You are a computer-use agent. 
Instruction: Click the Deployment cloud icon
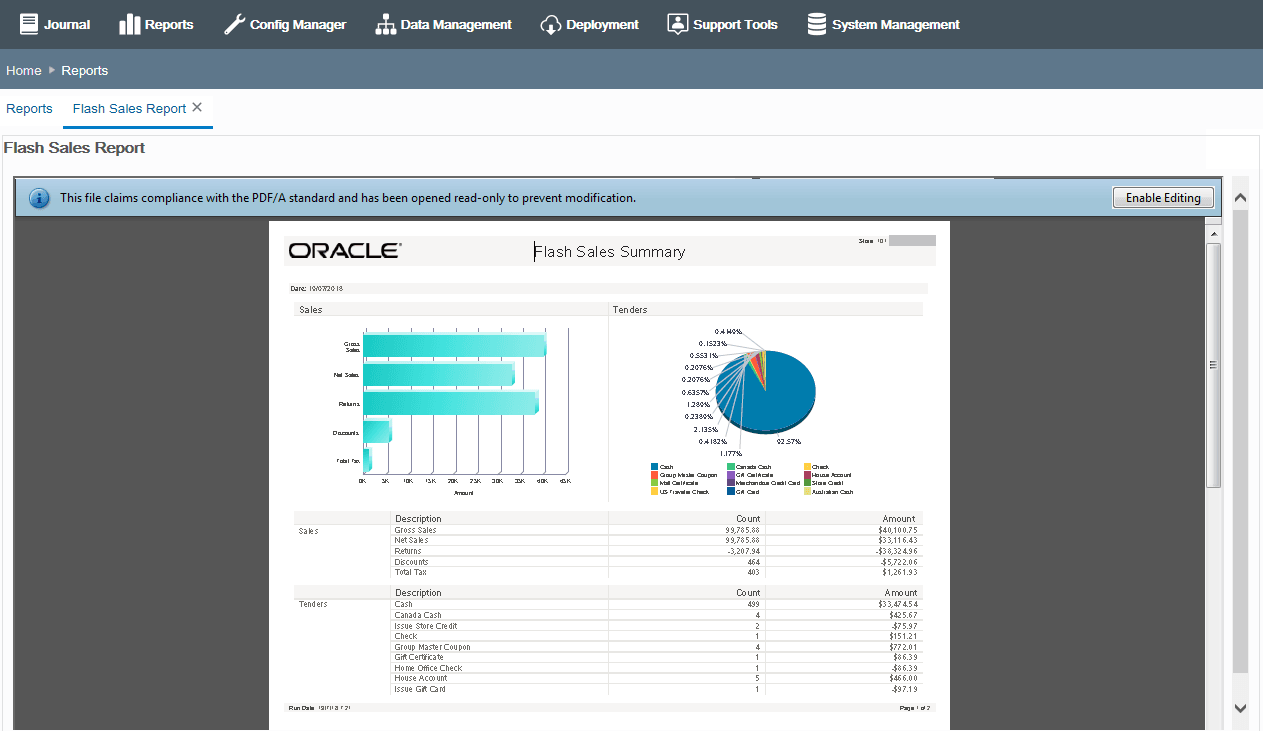tap(551, 24)
